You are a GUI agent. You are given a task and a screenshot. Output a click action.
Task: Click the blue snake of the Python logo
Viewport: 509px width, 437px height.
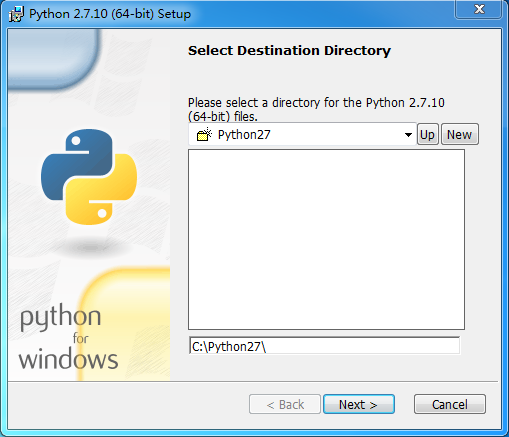click(x=77, y=165)
